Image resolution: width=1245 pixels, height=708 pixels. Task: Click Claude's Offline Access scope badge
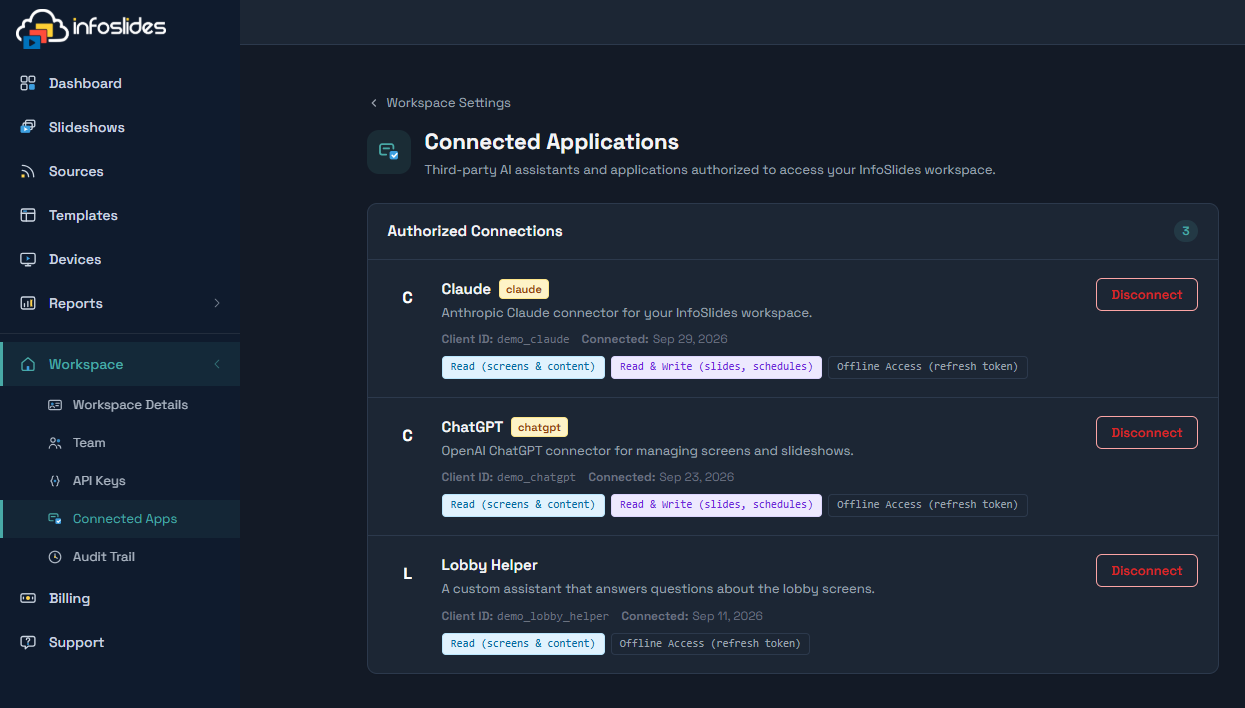(x=928, y=367)
